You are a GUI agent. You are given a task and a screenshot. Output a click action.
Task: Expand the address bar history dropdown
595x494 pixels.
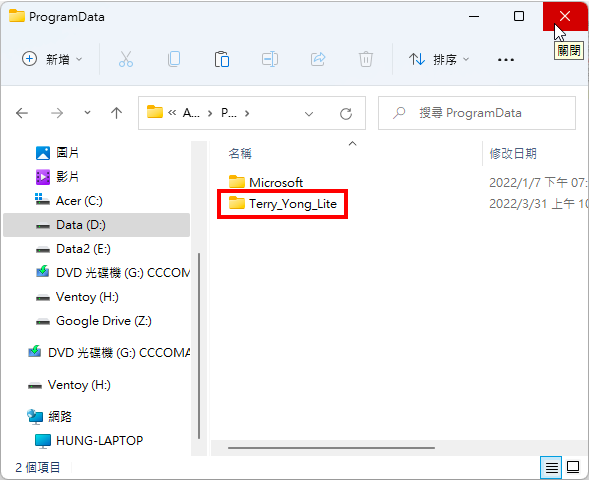(309, 113)
